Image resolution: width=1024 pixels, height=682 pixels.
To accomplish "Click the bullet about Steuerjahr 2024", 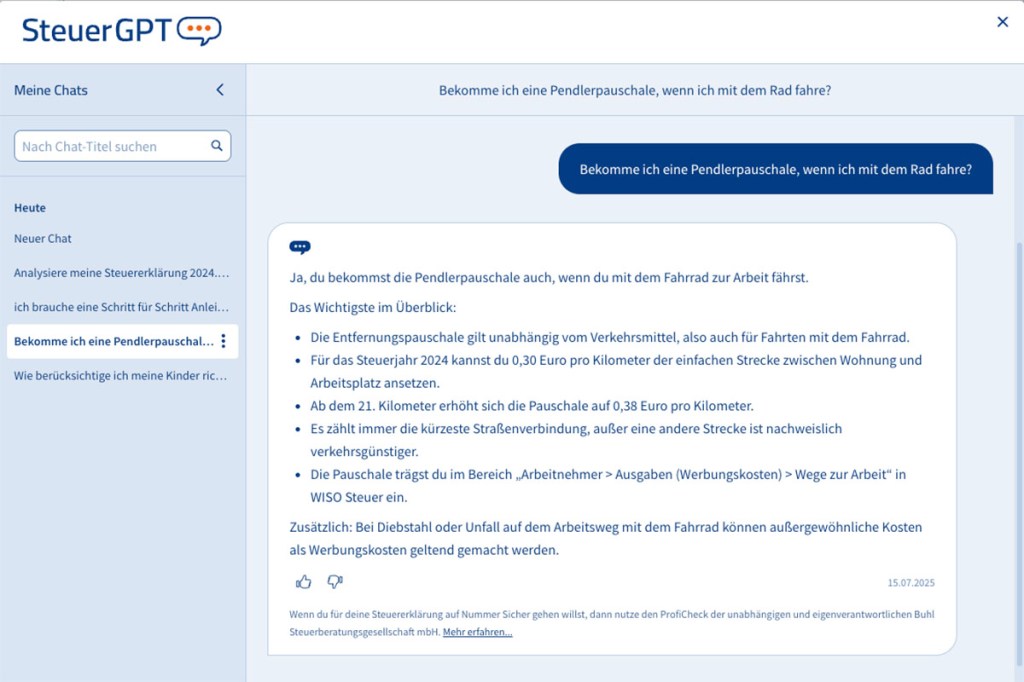I will (x=616, y=371).
